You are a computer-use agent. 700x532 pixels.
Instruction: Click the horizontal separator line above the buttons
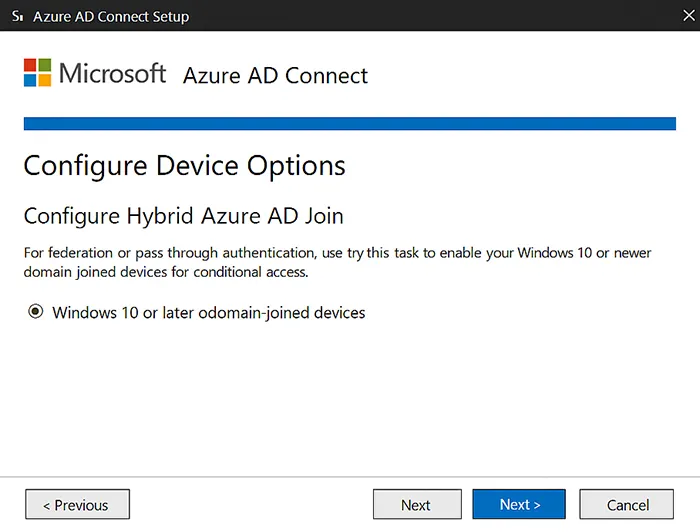[349, 477]
